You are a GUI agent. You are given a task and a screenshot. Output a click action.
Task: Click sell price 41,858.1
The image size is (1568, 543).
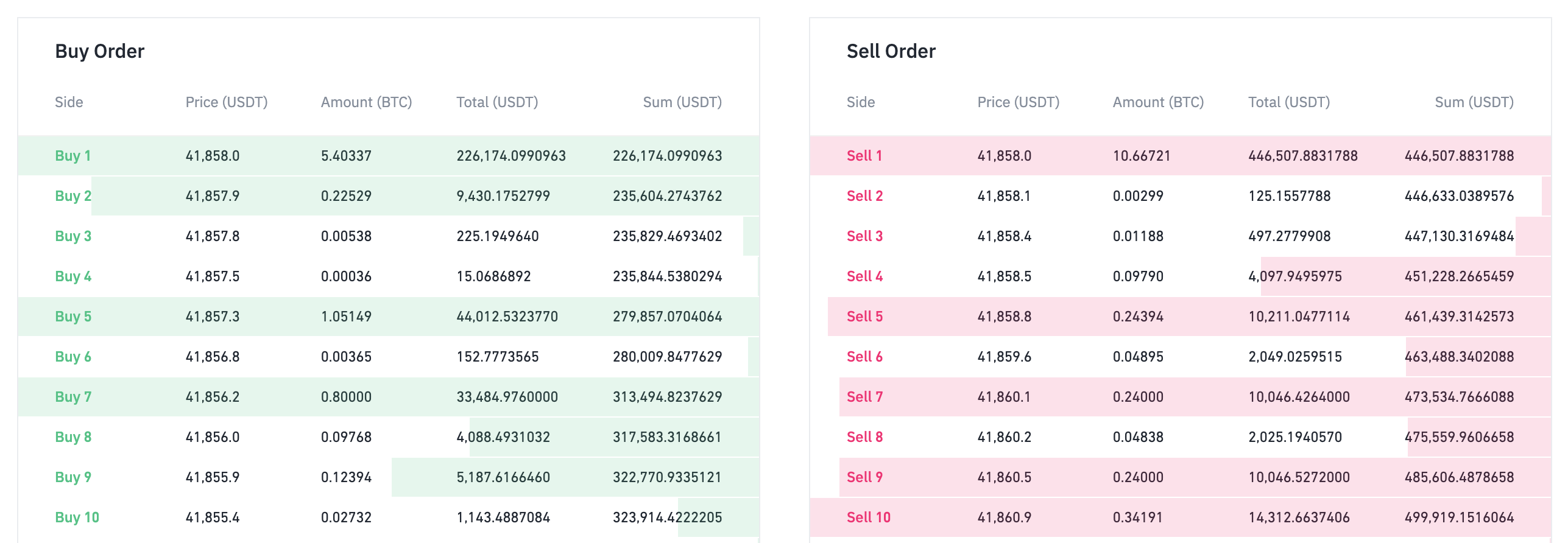click(x=1005, y=196)
